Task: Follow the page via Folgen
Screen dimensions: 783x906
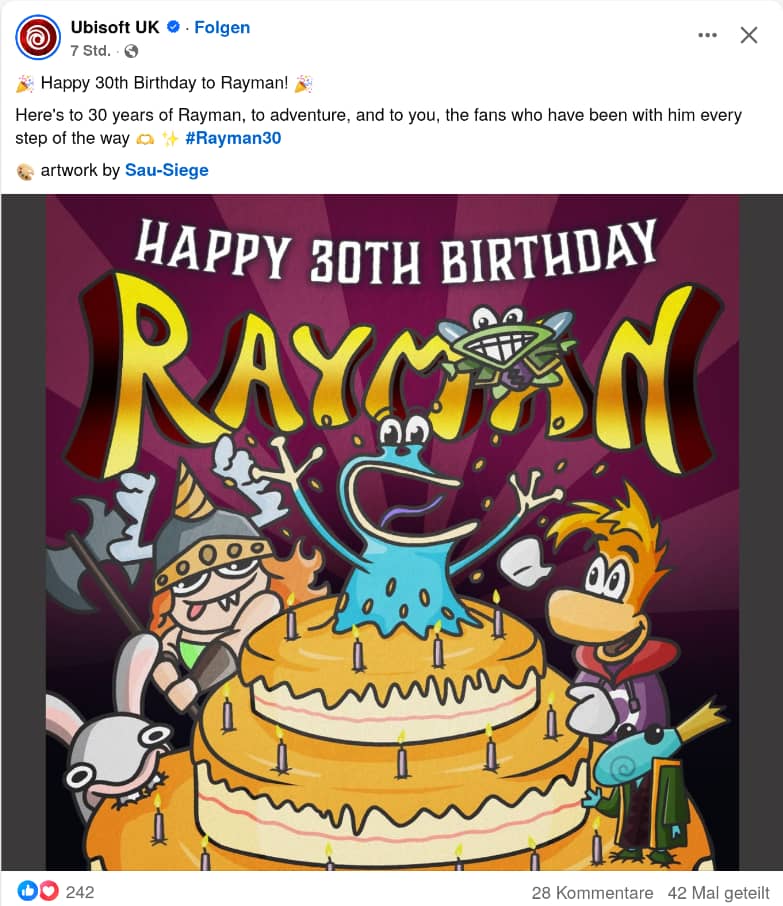Action: pyautogui.click(x=222, y=27)
